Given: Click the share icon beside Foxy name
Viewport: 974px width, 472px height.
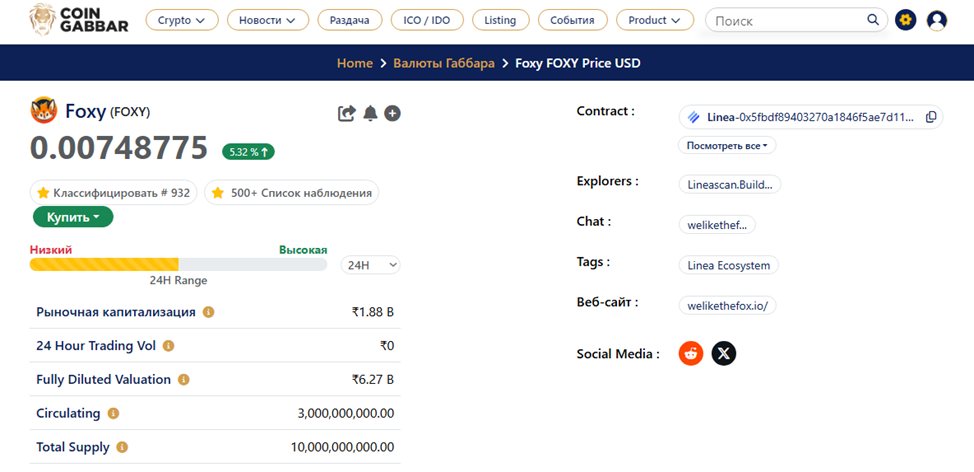Looking at the screenshot, I should click(347, 113).
